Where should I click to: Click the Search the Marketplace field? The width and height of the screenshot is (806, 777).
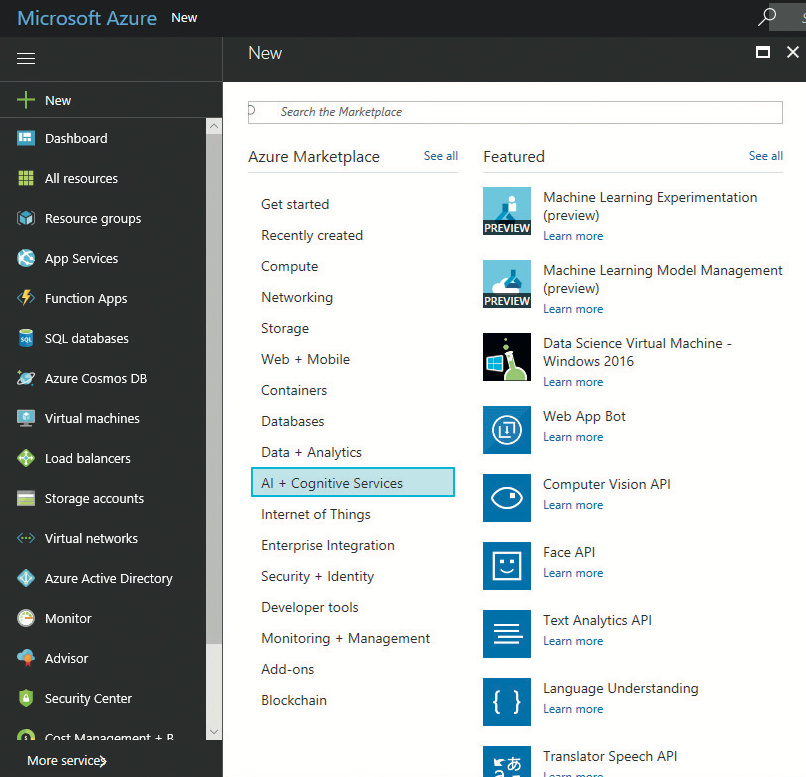click(515, 112)
